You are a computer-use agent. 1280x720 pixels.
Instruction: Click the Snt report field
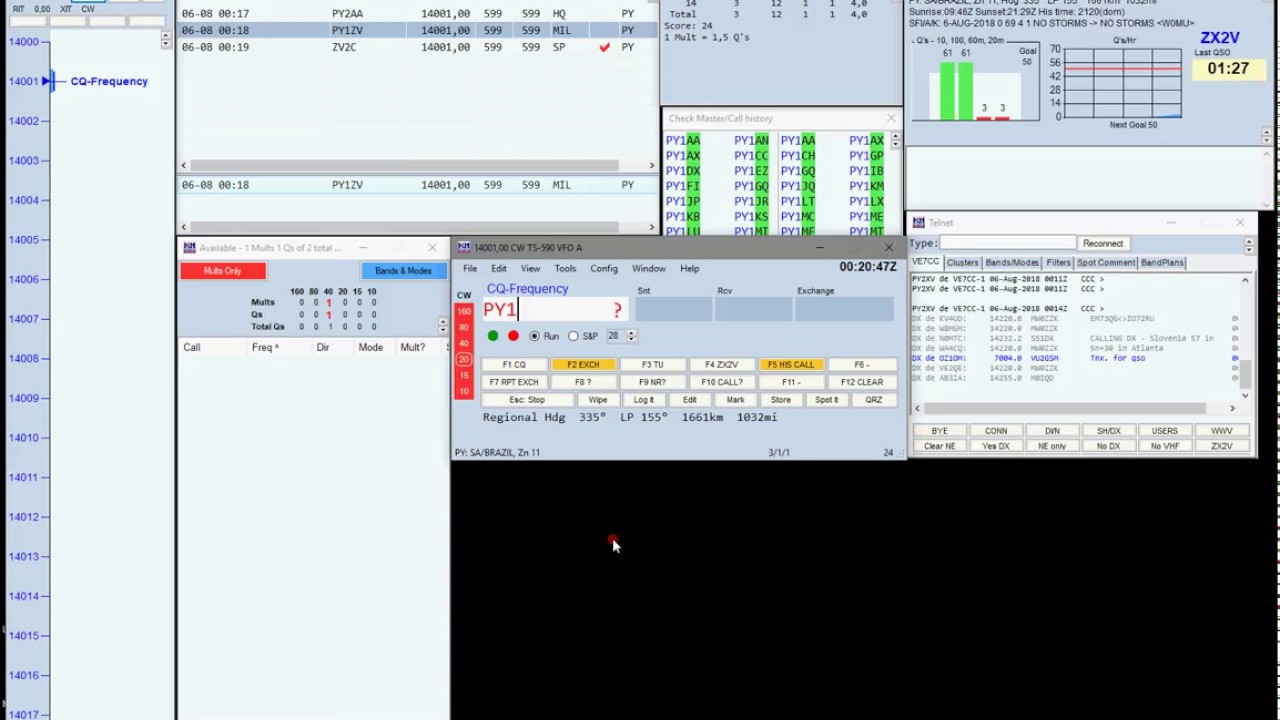point(673,310)
